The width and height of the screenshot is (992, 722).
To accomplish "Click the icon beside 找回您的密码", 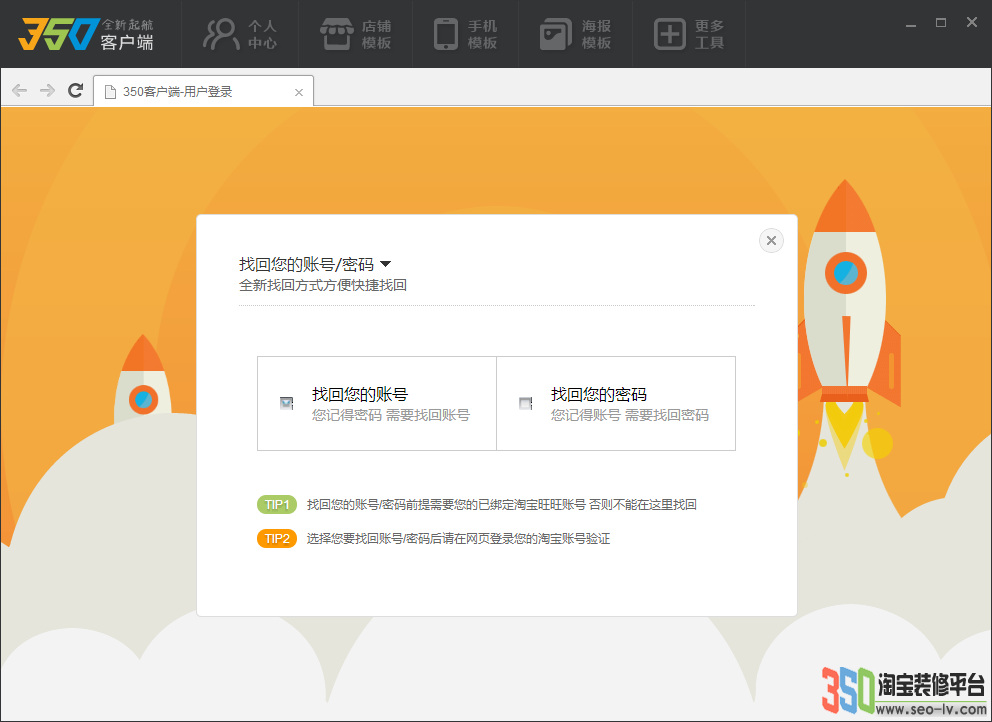I will click(526, 403).
